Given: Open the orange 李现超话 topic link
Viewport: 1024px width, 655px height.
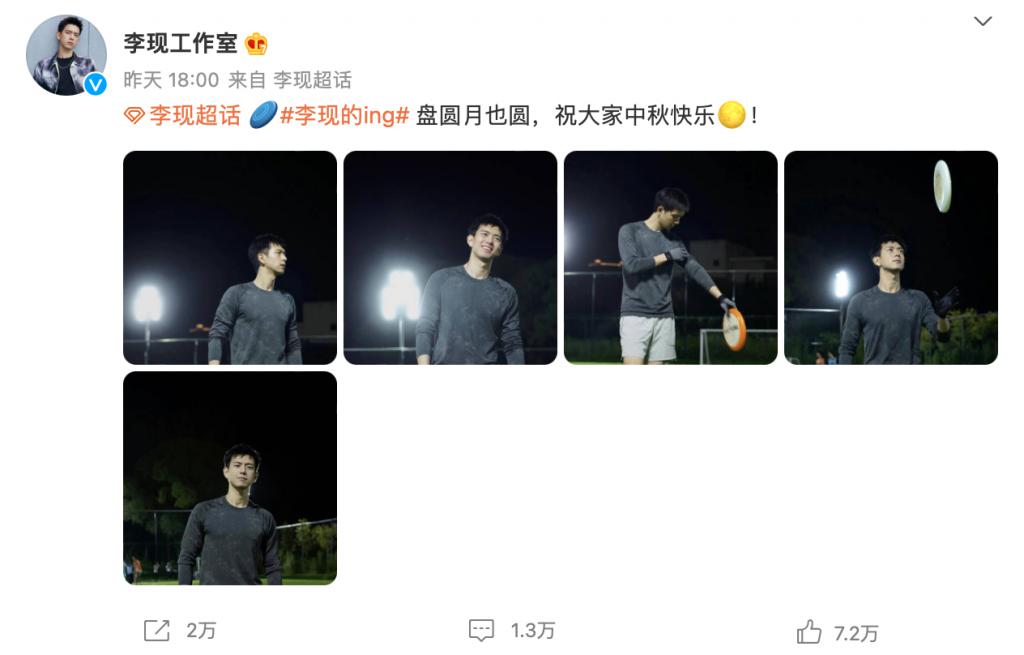Looking at the screenshot, I should point(195,116).
